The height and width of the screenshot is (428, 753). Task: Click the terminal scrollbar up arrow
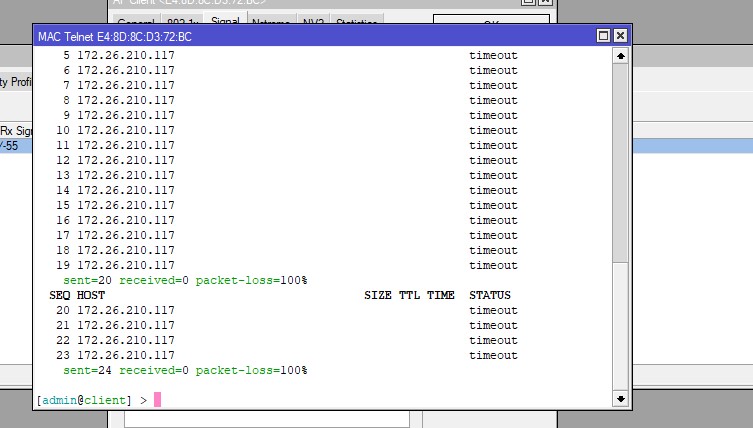[x=620, y=56]
